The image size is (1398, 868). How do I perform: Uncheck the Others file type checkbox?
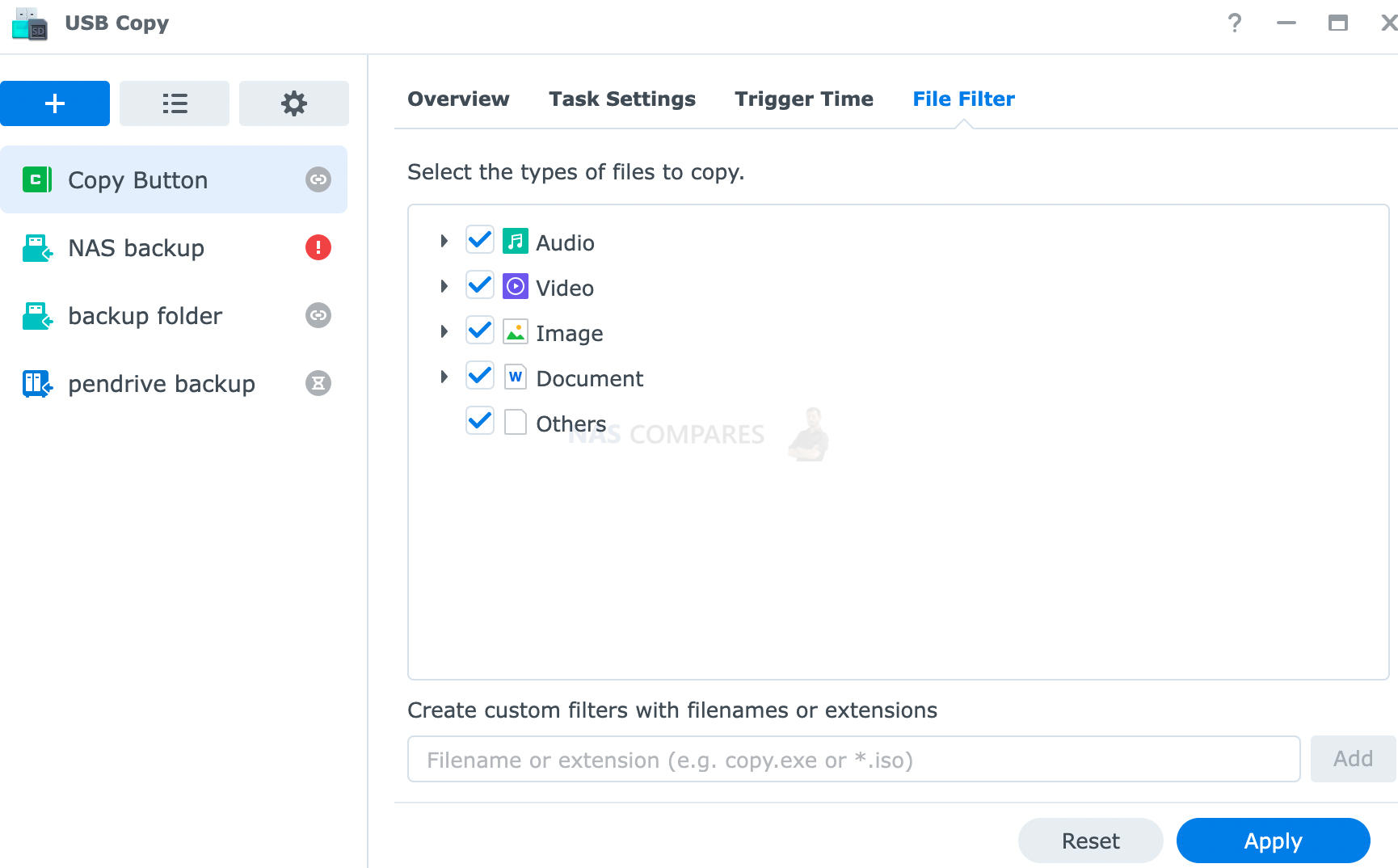point(480,421)
